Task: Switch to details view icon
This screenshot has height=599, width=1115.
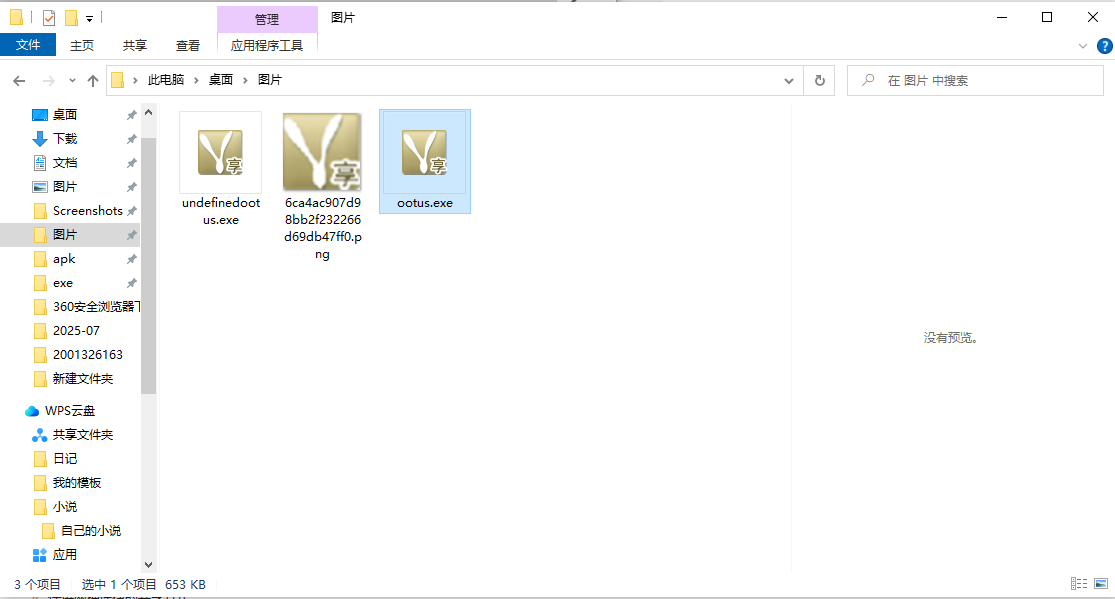Action: click(1079, 584)
